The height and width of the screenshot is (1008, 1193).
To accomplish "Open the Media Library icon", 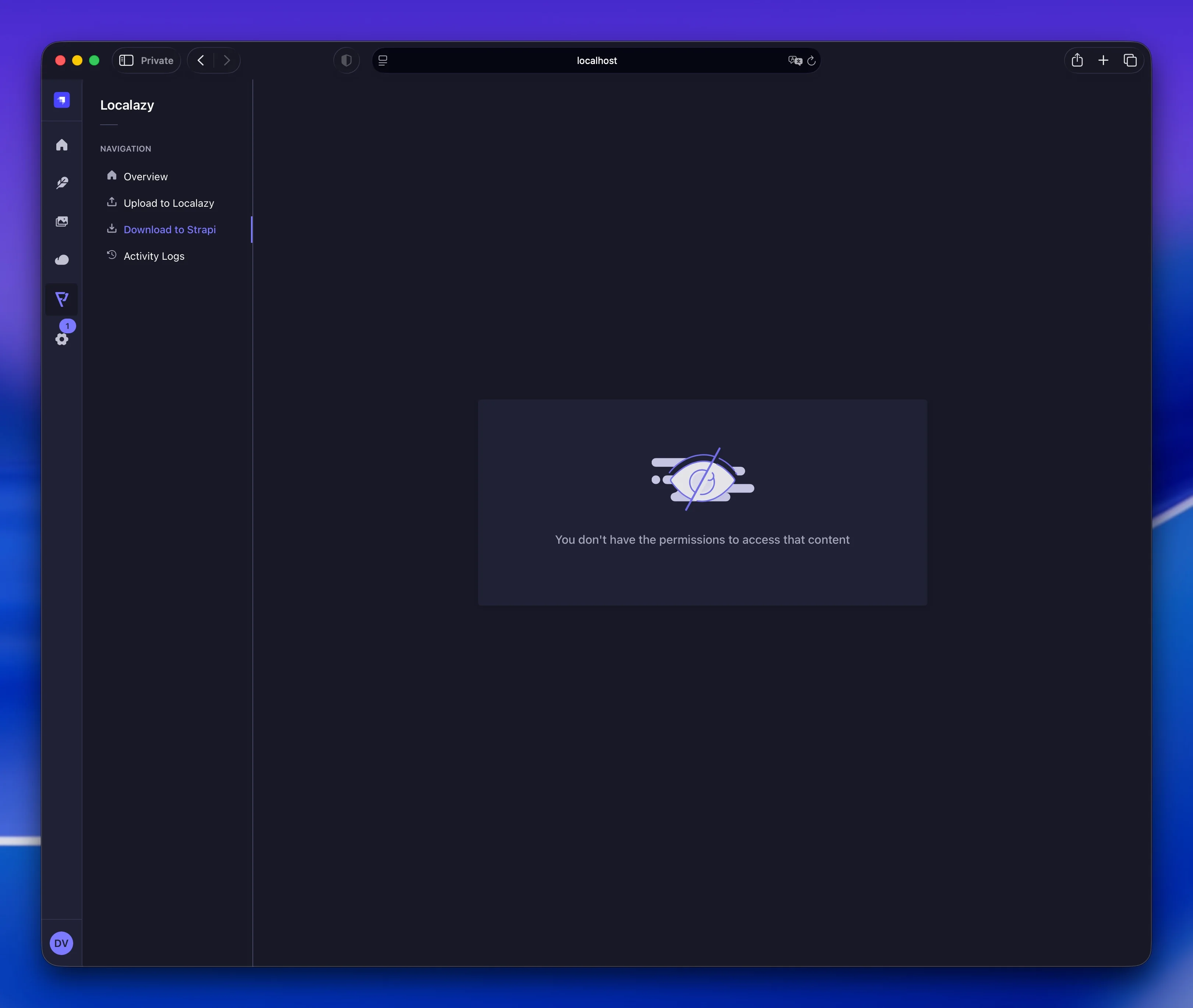I will pos(62,222).
